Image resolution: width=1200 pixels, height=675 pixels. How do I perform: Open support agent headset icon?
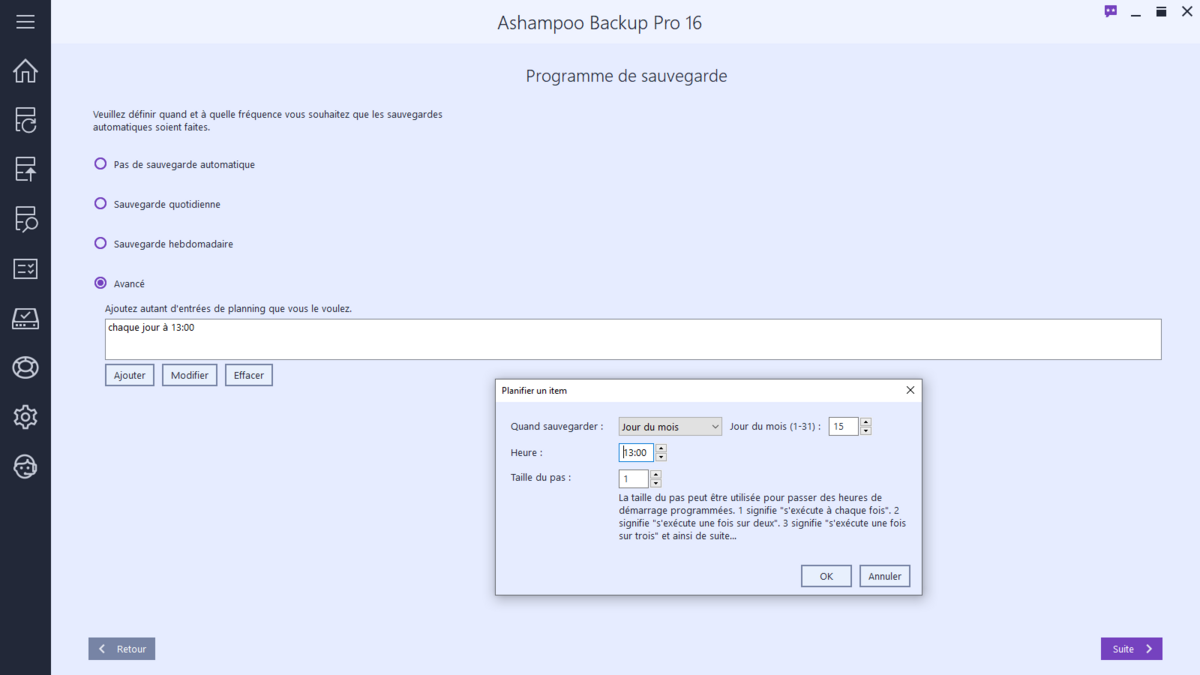25,466
